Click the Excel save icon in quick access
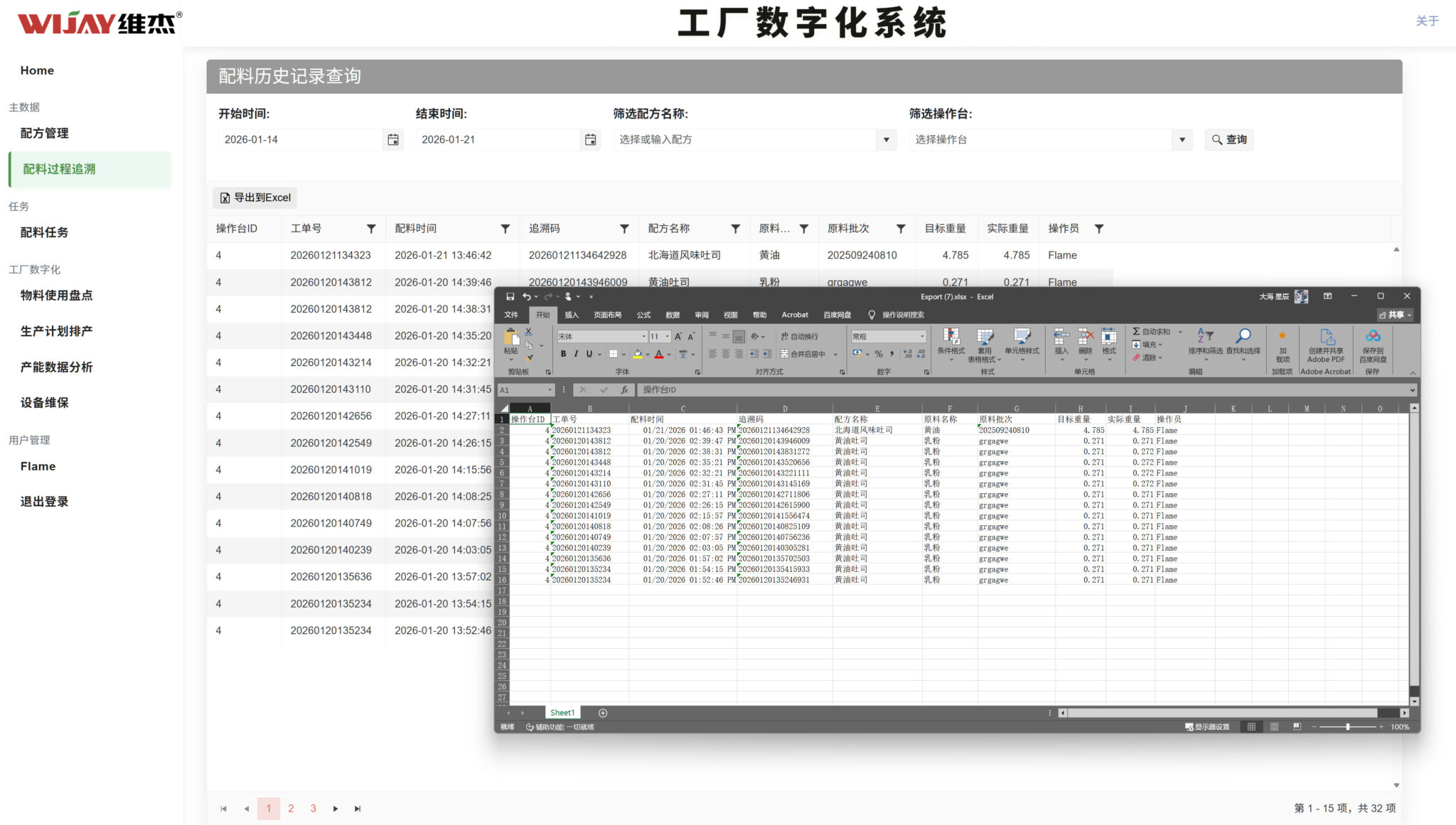This screenshot has height=825, width=1456. point(510,297)
